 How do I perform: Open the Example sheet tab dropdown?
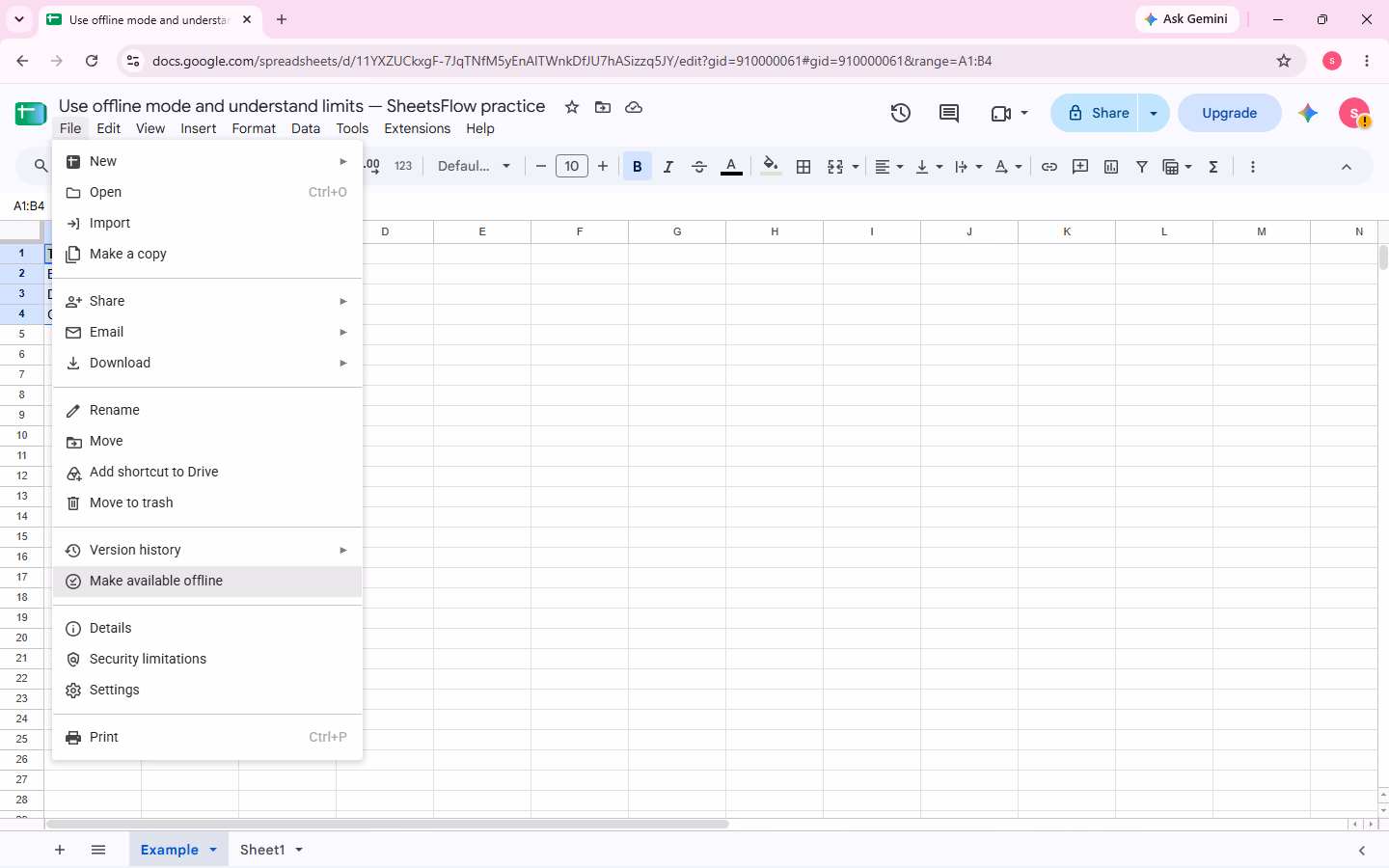point(213,850)
